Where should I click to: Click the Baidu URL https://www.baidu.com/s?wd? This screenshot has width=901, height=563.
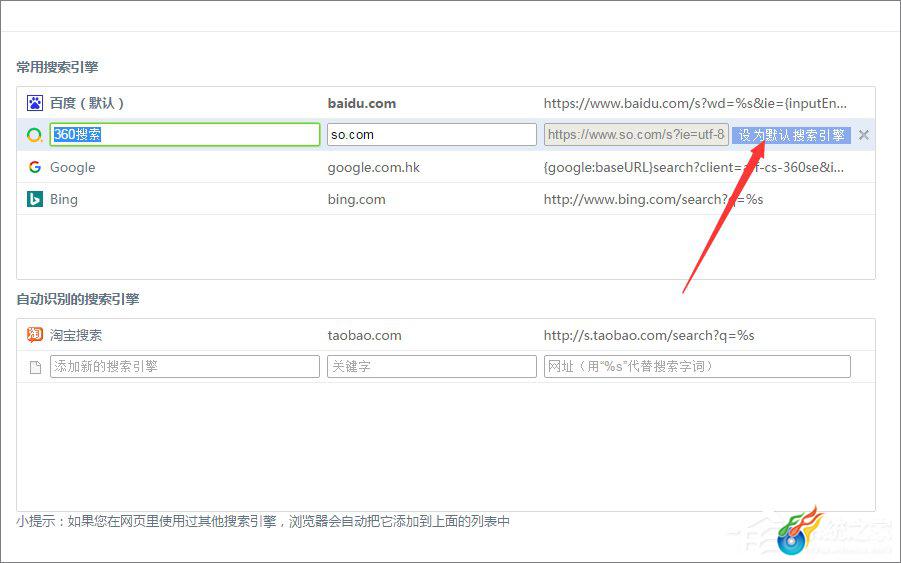coord(695,103)
